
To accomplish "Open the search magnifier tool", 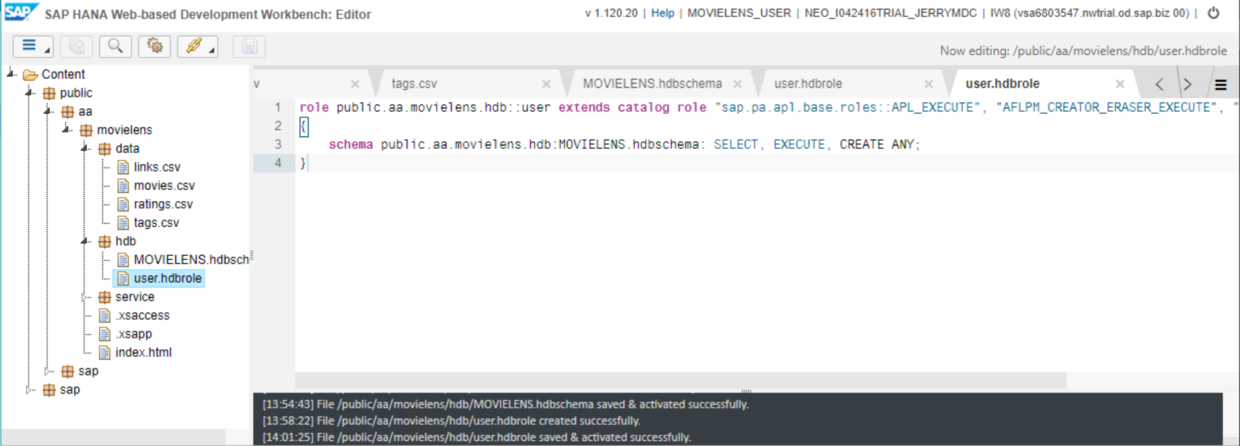I will click(x=115, y=46).
